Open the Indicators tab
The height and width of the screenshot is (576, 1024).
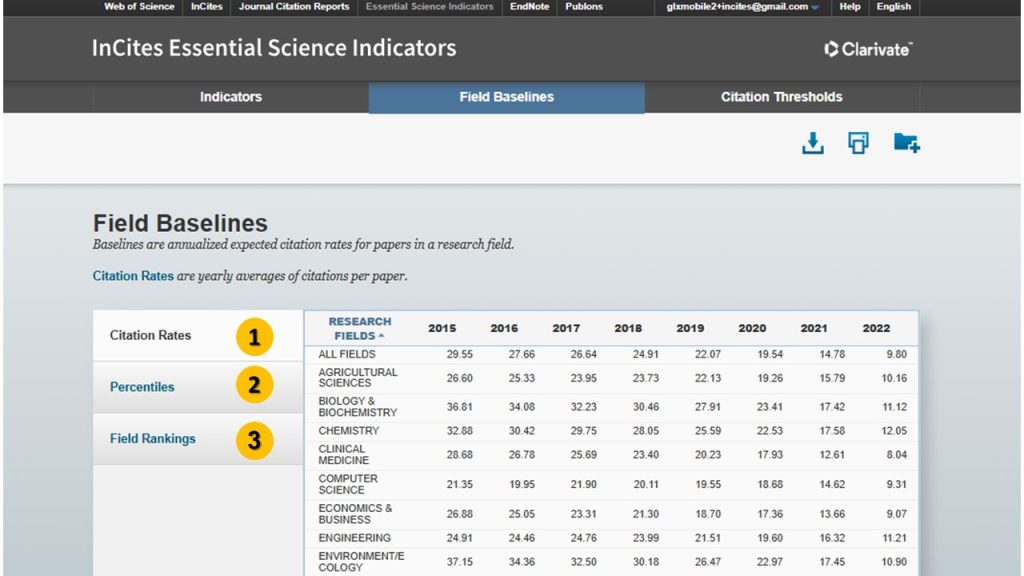231,97
